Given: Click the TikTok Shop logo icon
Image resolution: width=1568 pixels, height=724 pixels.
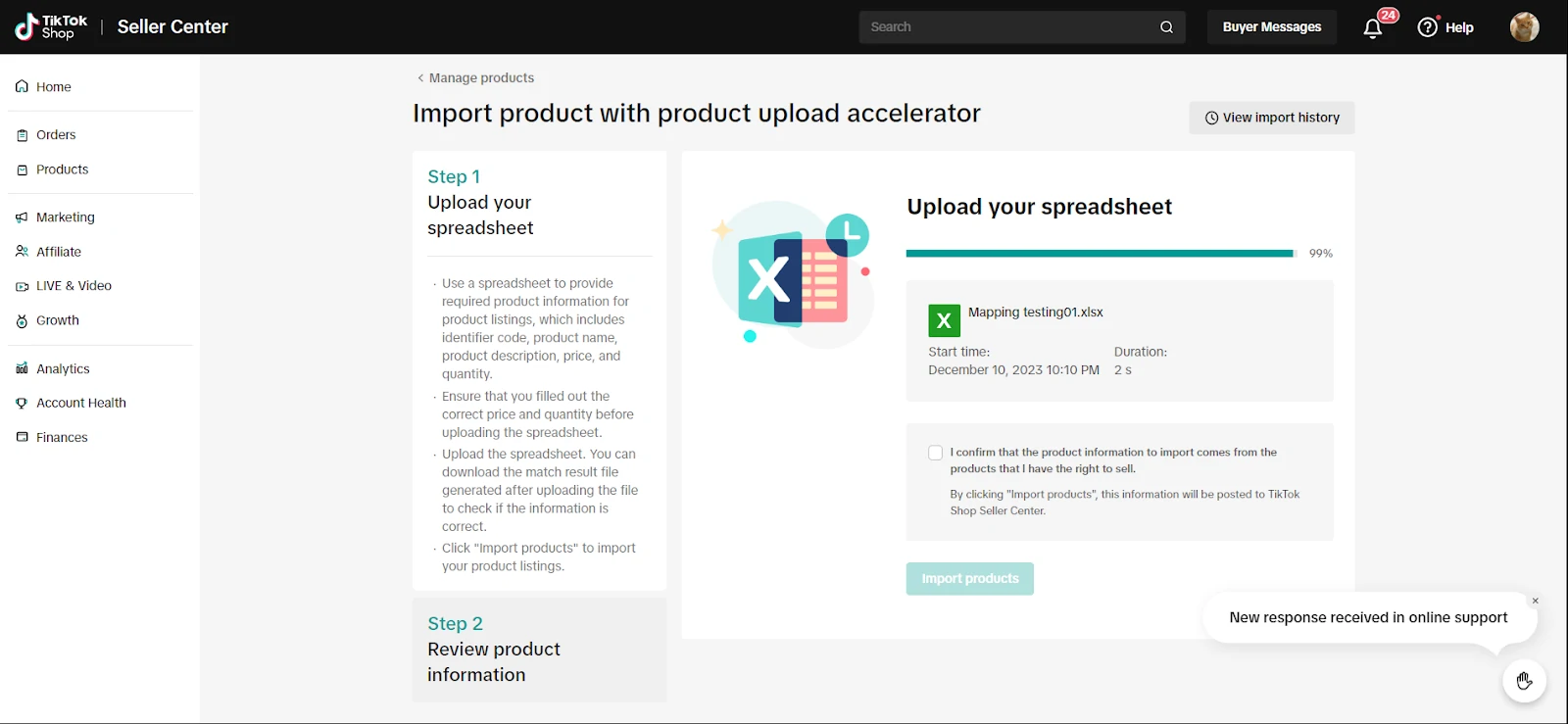Looking at the screenshot, I should (26, 26).
